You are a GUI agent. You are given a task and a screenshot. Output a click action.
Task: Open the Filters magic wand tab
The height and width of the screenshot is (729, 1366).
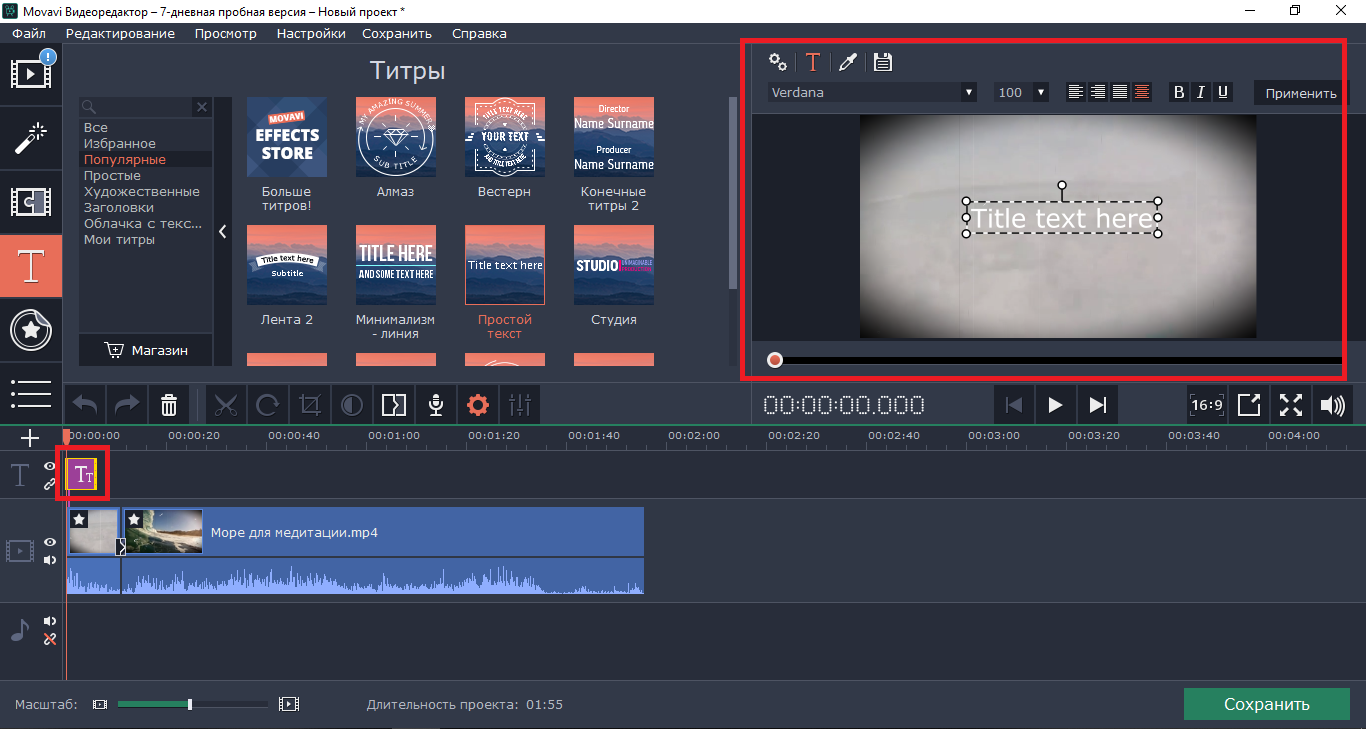[x=31, y=138]
